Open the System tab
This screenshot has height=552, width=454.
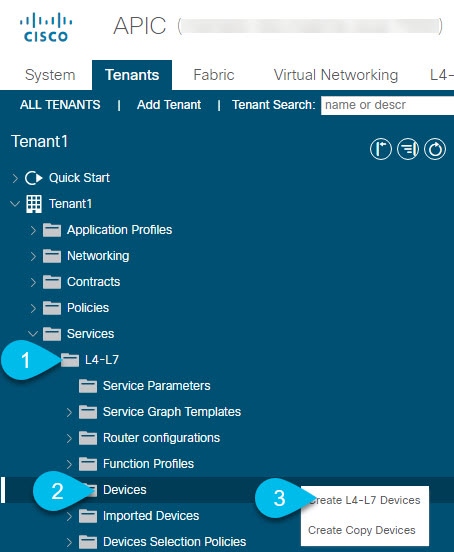tap(50, 75)
